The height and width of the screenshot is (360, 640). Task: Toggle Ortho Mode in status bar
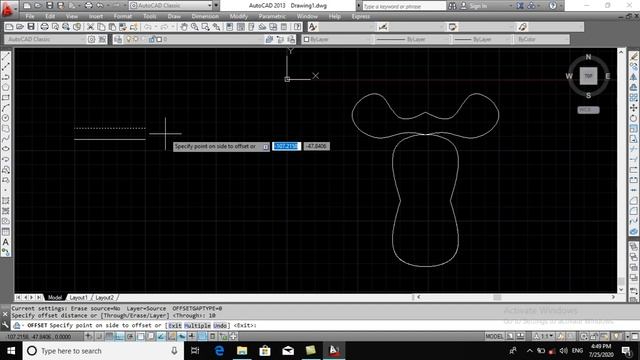pos(120,336)
